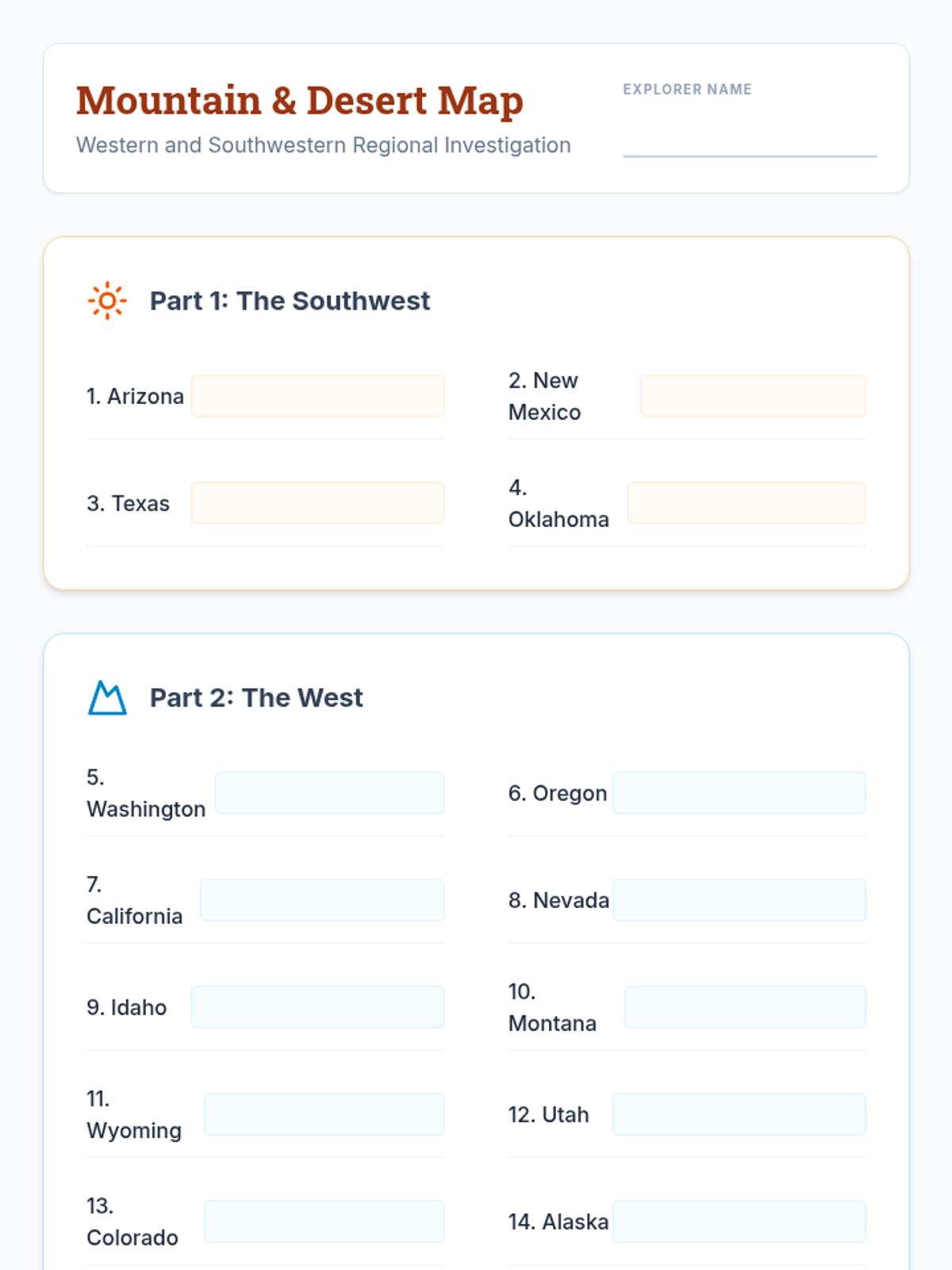Viewport: 952px width, 1270px height.
Task: Select the Colorado answer field
Action: point(324,1222)
